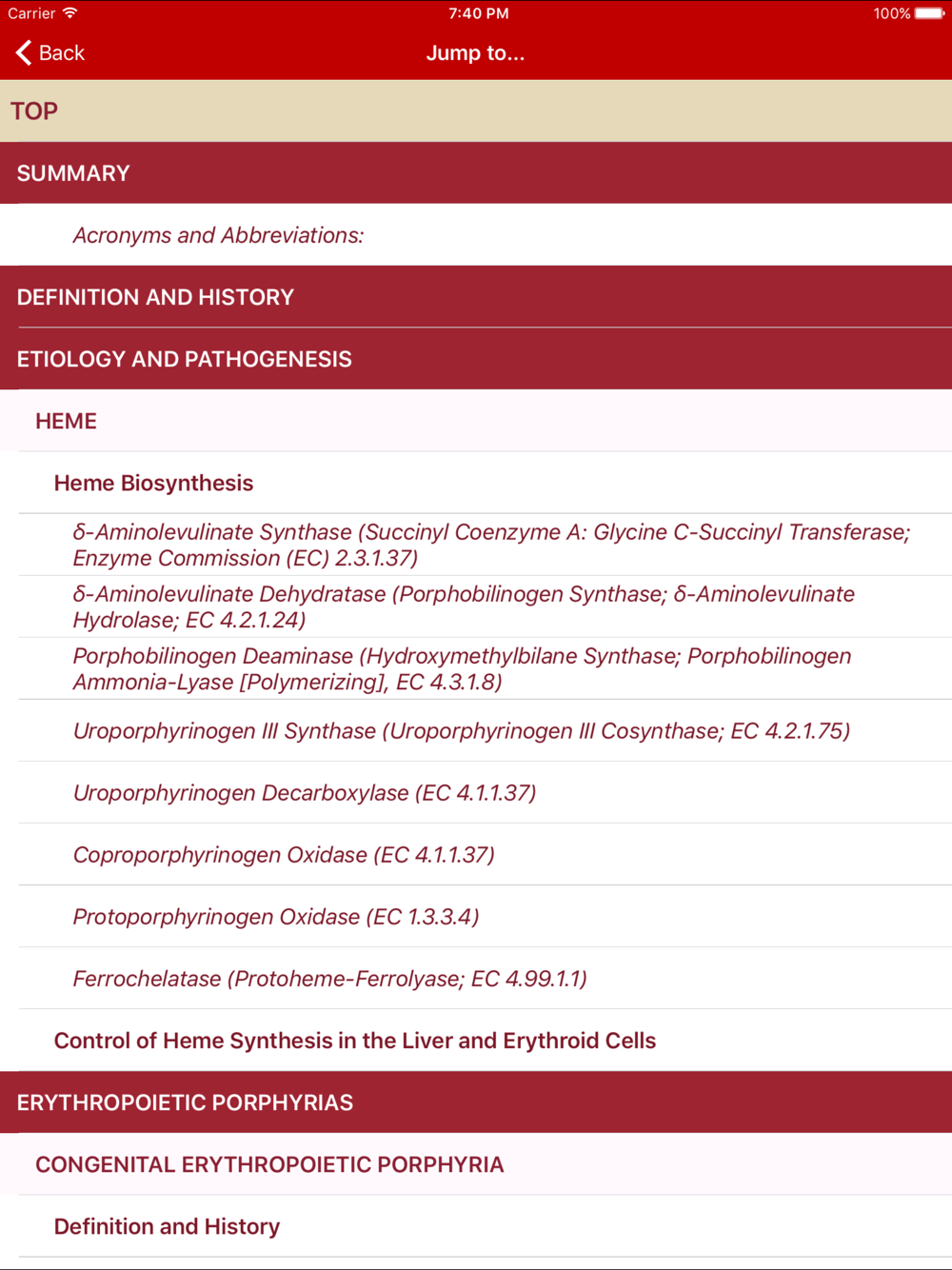Tap the battery indicator icon

click(930, 13)
